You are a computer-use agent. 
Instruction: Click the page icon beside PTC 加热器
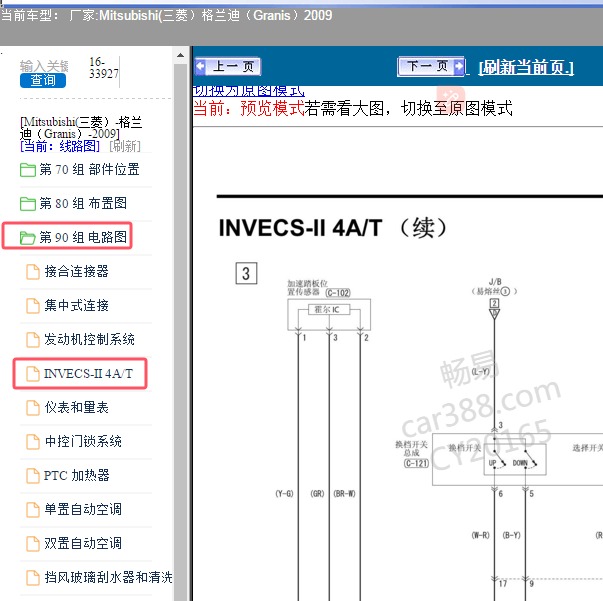pyautogui.click(x=33, y=476)
